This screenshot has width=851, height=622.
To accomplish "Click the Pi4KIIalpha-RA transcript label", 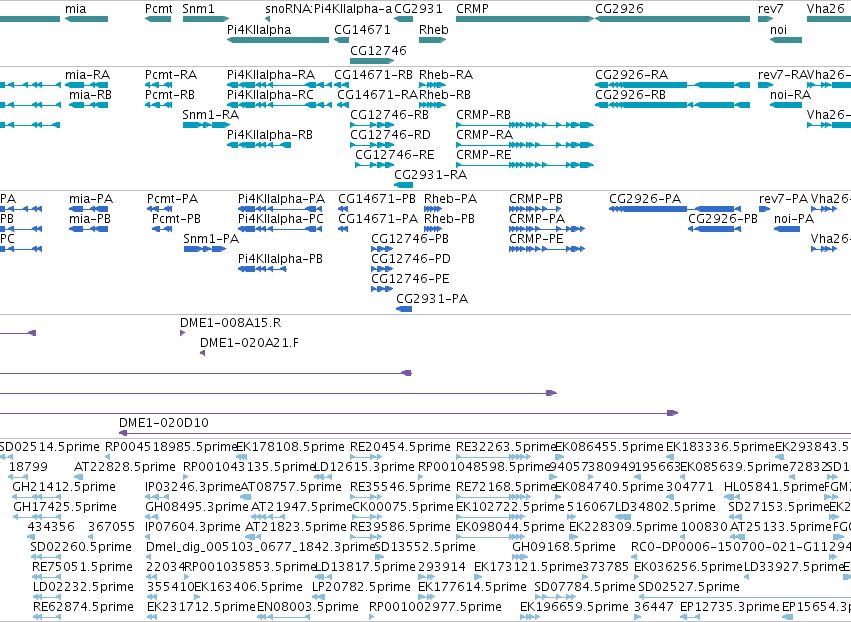I will (x=271, y=74).
